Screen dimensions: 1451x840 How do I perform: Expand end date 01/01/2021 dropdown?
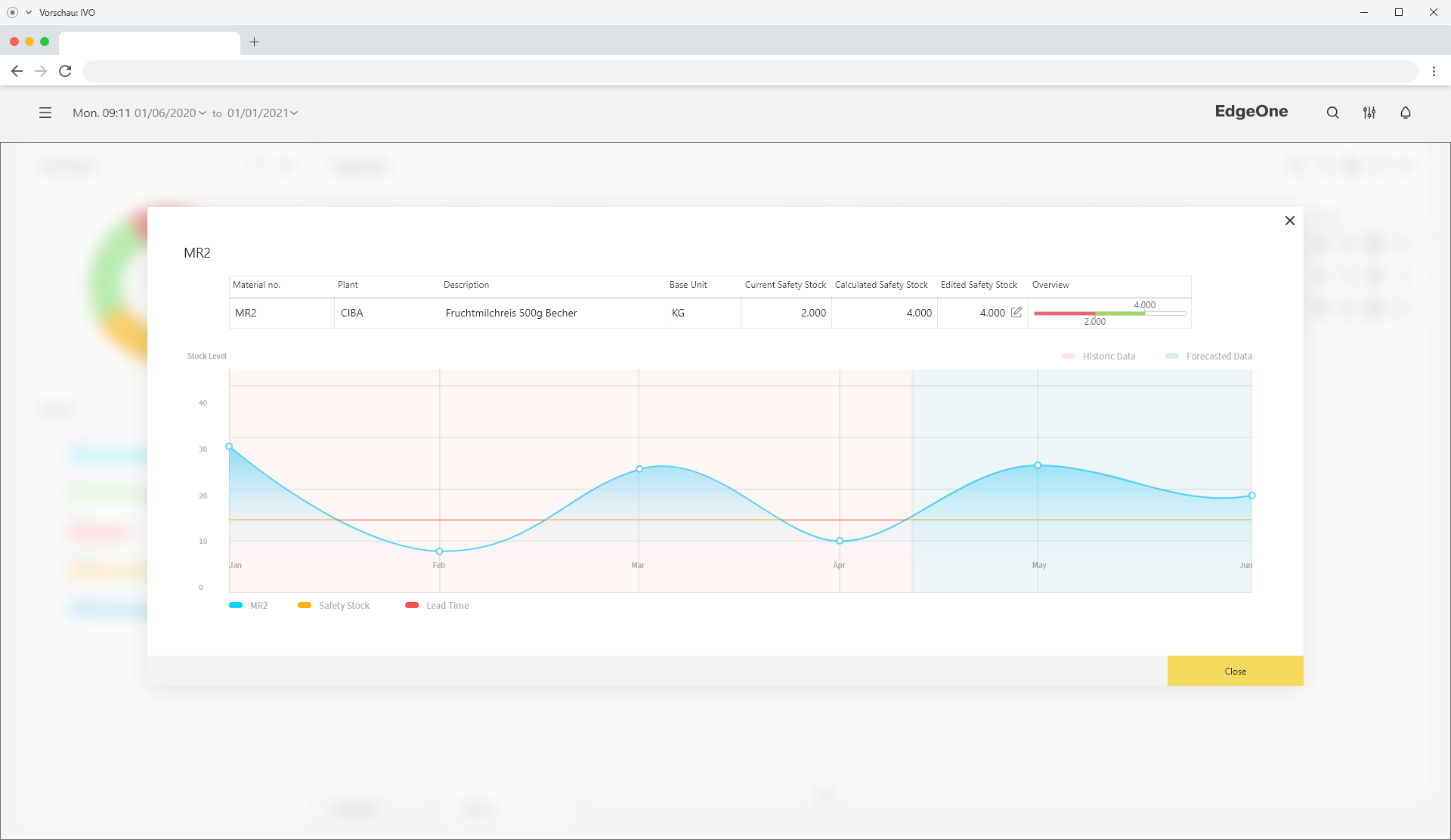click(x=262, y=113)
